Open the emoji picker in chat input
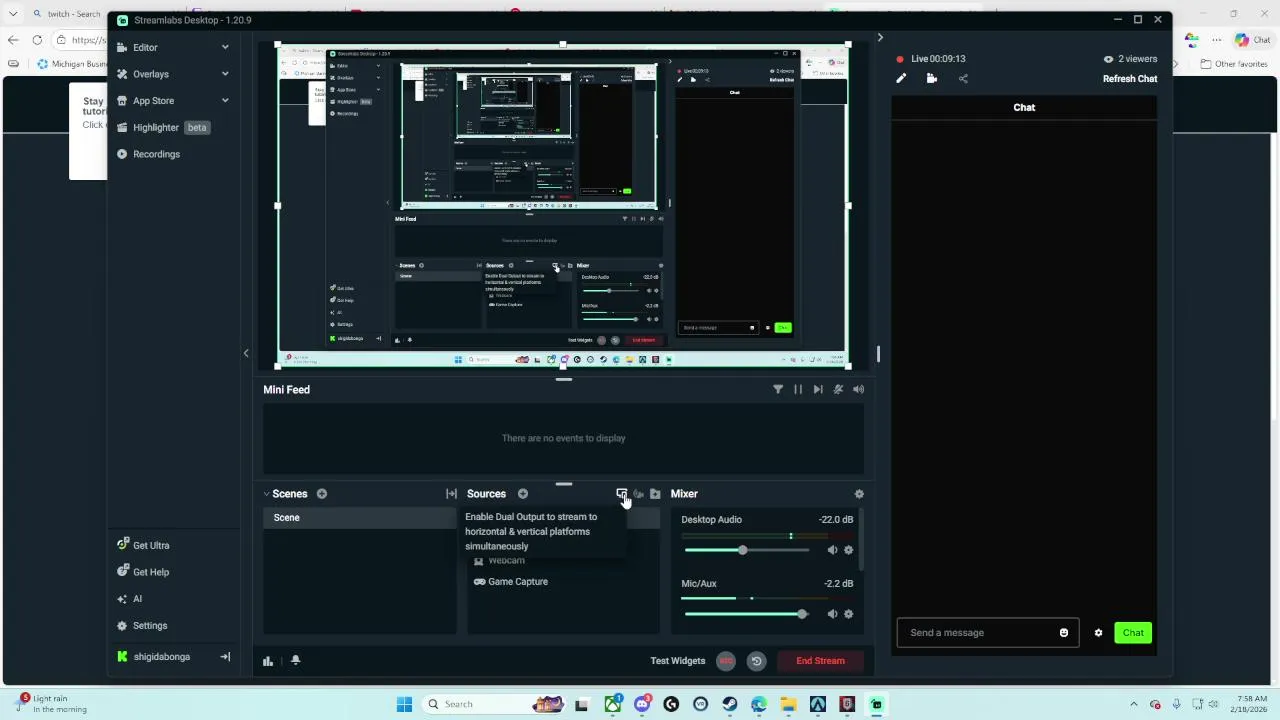The width and height of the screenshot is (1280, 720). tap(1064, 633)
